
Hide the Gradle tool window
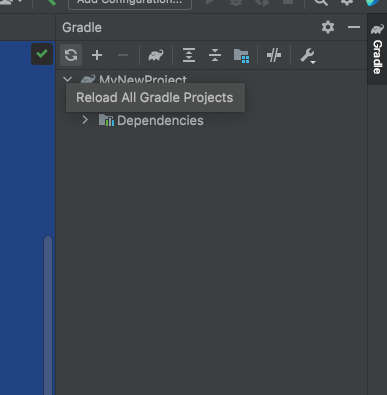click(x=354, y=27)
